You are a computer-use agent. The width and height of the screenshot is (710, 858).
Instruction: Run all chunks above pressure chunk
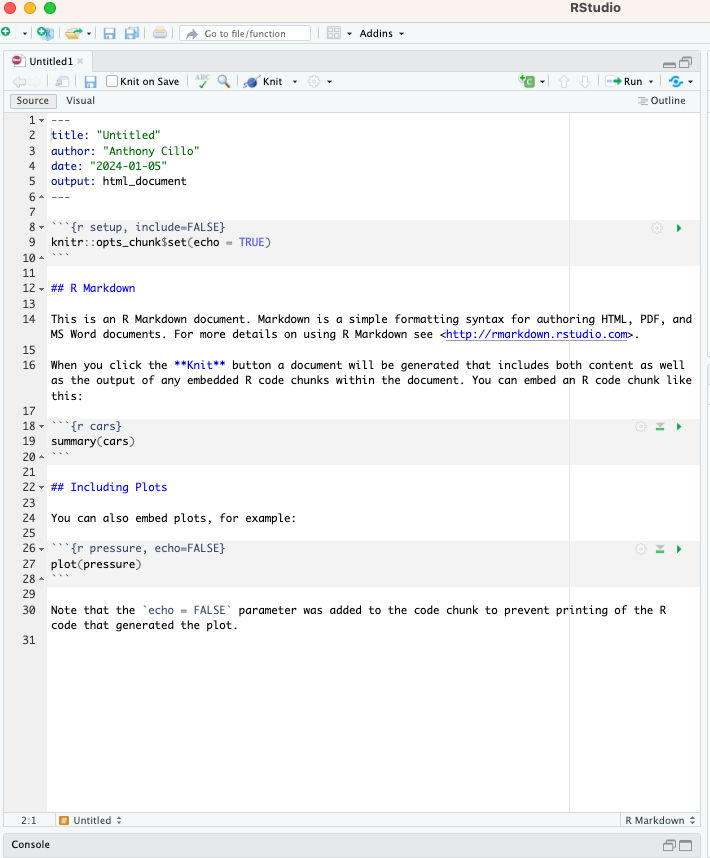(x=660, y=549)
